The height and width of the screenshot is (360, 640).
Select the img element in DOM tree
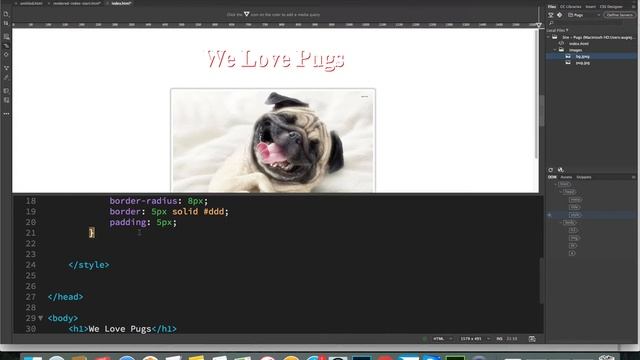click(574, 238)
